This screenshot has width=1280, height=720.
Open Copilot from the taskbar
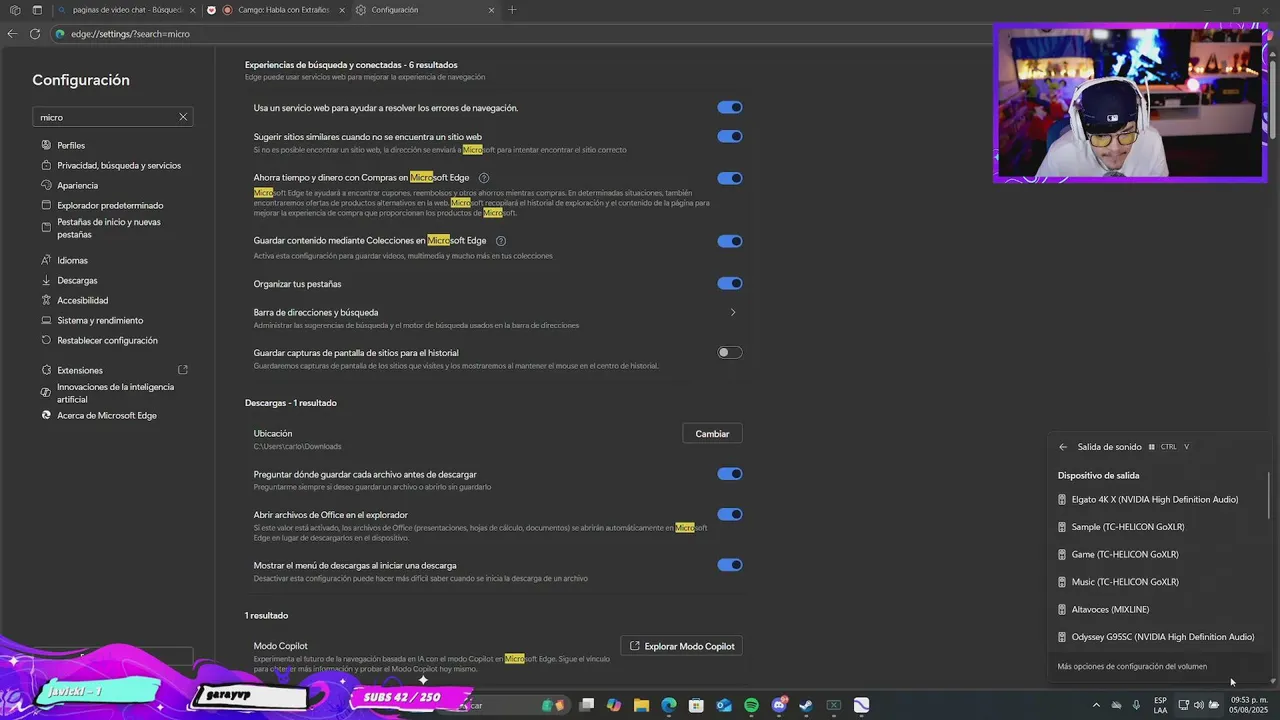click(x=614, y=705)
